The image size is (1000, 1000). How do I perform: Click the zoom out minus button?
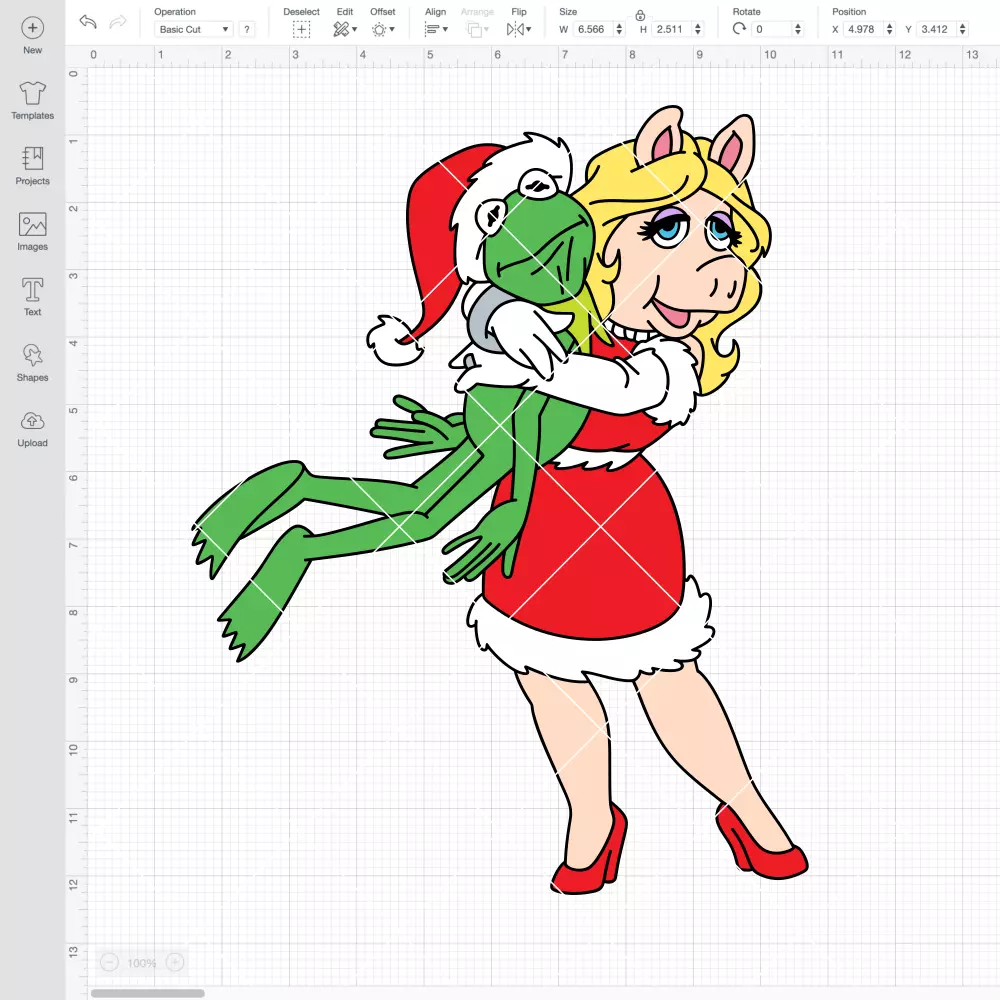click(109, 962)
